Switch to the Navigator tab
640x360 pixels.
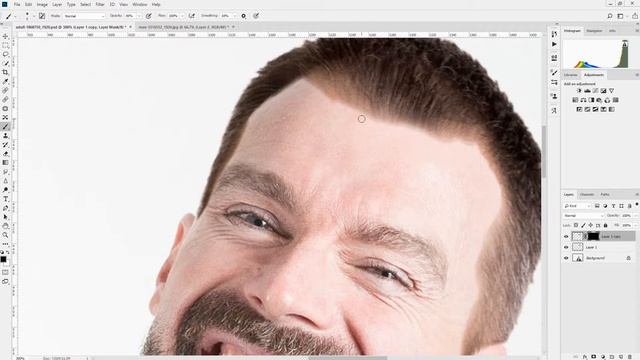tap(594, 31)
